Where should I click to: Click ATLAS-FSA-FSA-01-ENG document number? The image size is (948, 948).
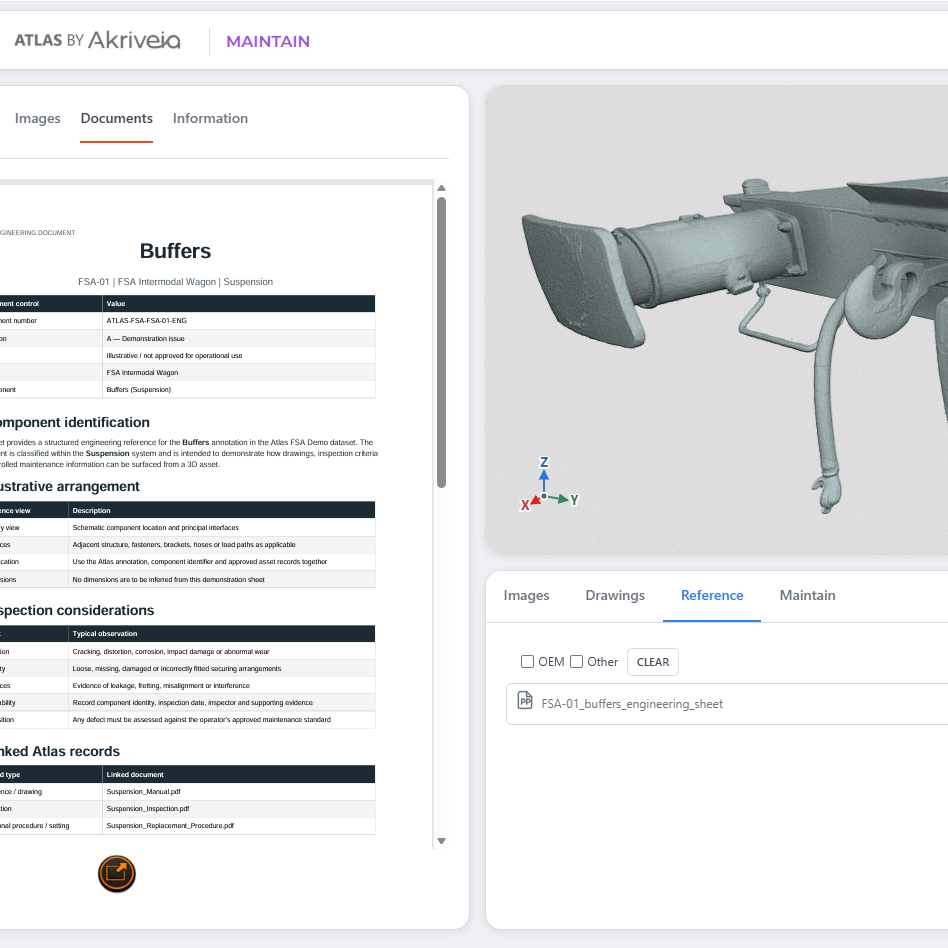click(x=146, y=320)
